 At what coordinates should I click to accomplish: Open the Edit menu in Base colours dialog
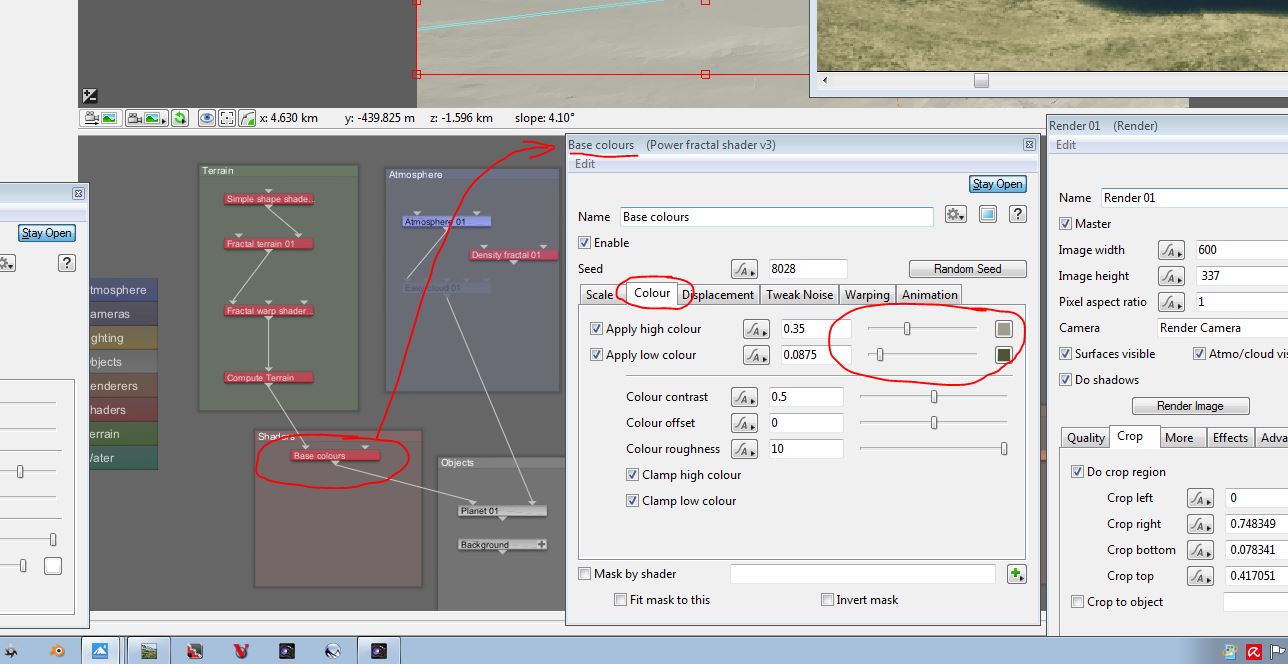(x=584, y=164)
